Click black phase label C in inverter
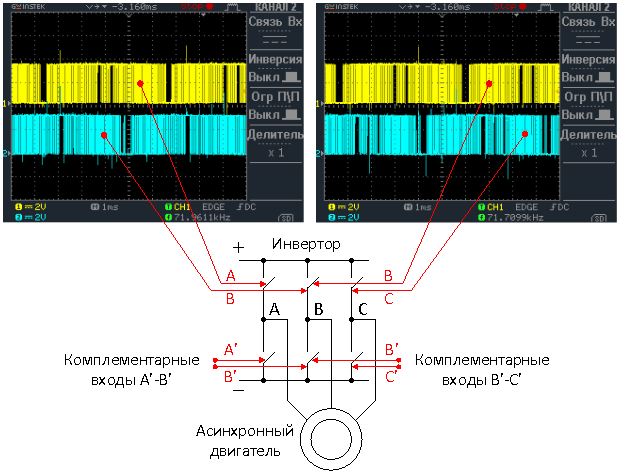621x473 pixels. click(x=363, y=309)
